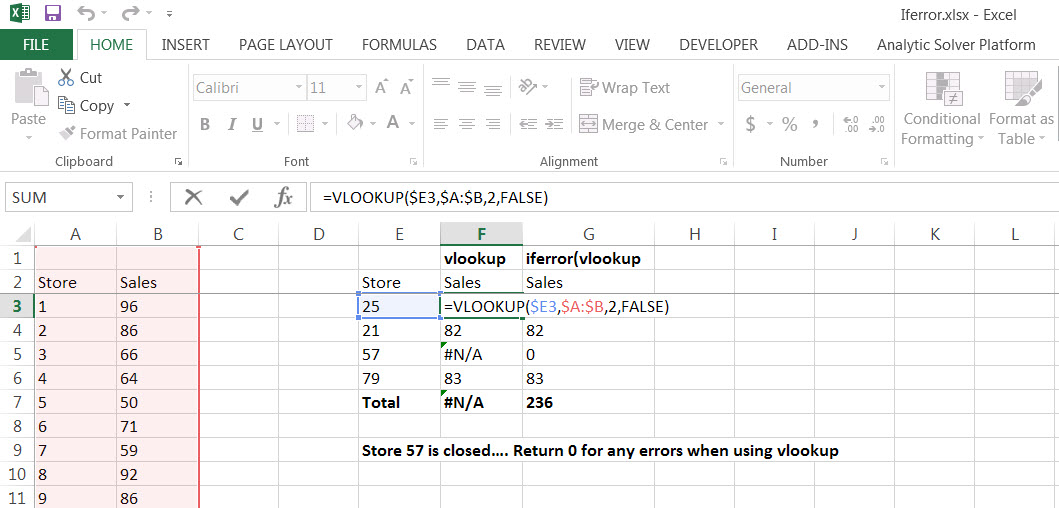
Task: Open the FILE tab
Action: [x=36, y=45]
